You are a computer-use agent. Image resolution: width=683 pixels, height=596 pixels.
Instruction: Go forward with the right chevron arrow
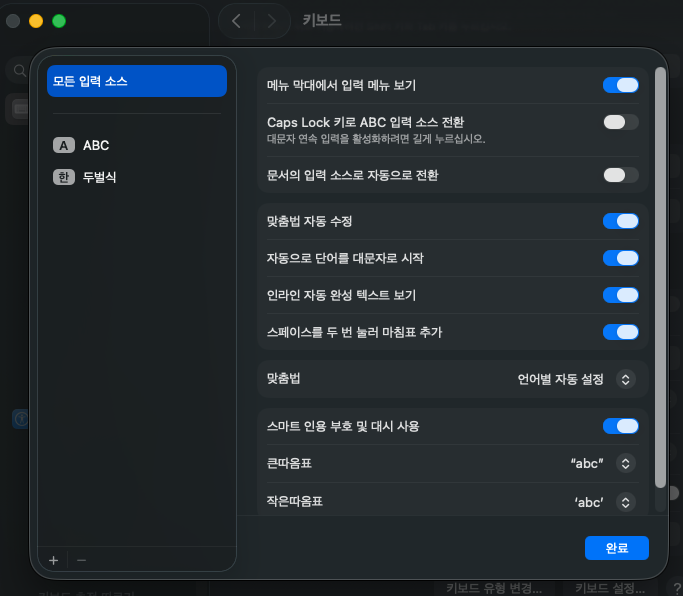point(268,20)
